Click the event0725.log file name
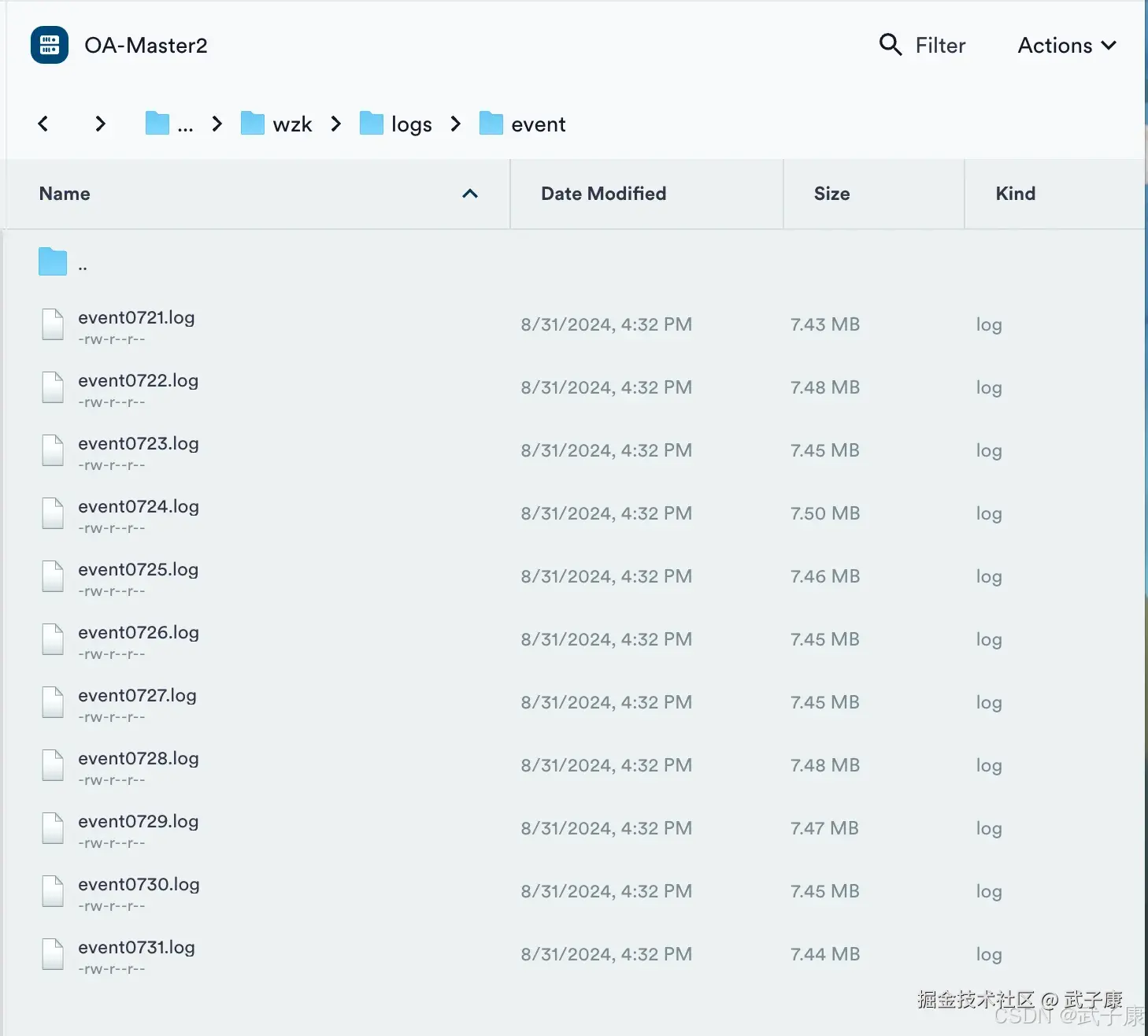 tap(138, 569)
